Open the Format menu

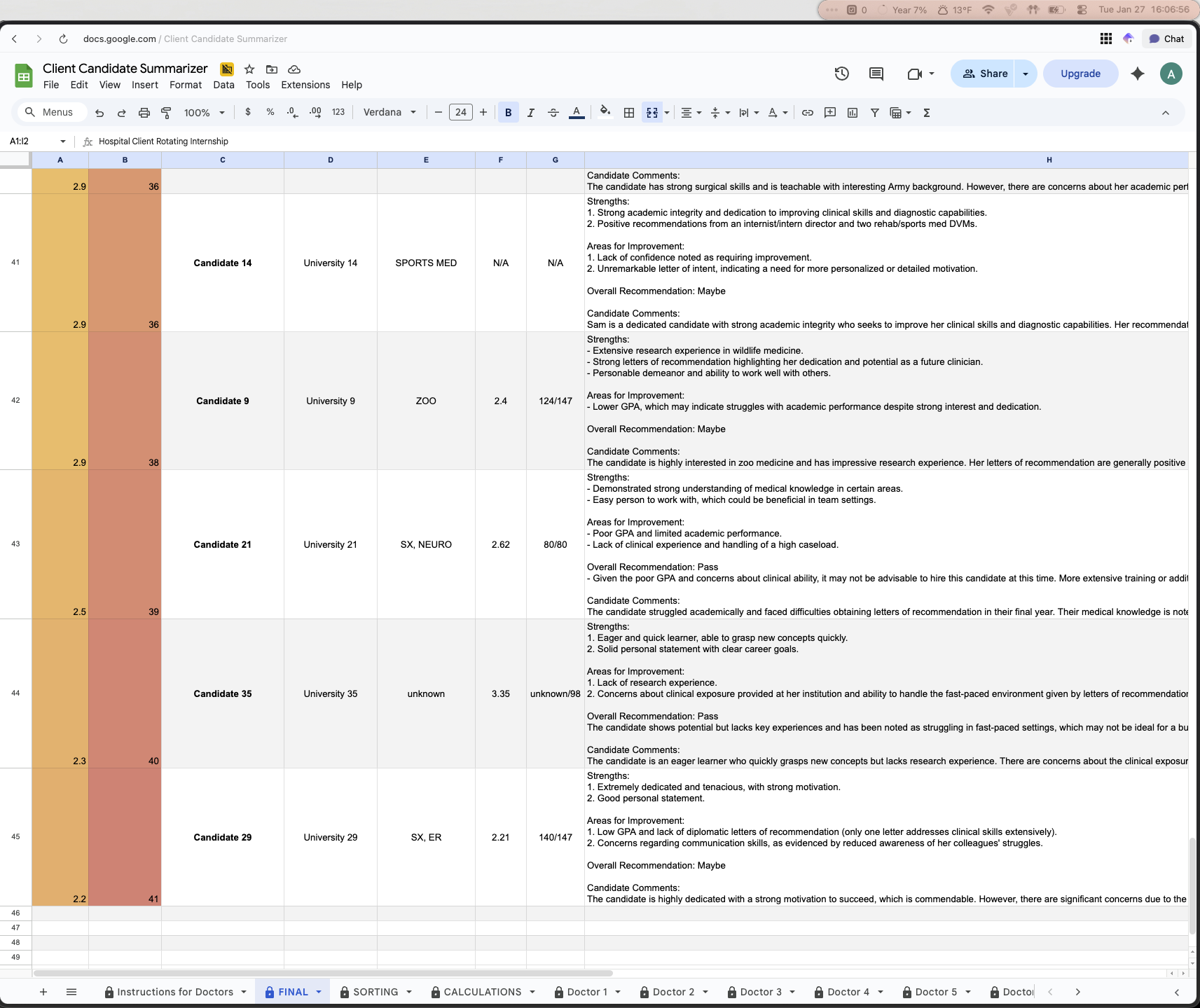click(x=185, y=85)
